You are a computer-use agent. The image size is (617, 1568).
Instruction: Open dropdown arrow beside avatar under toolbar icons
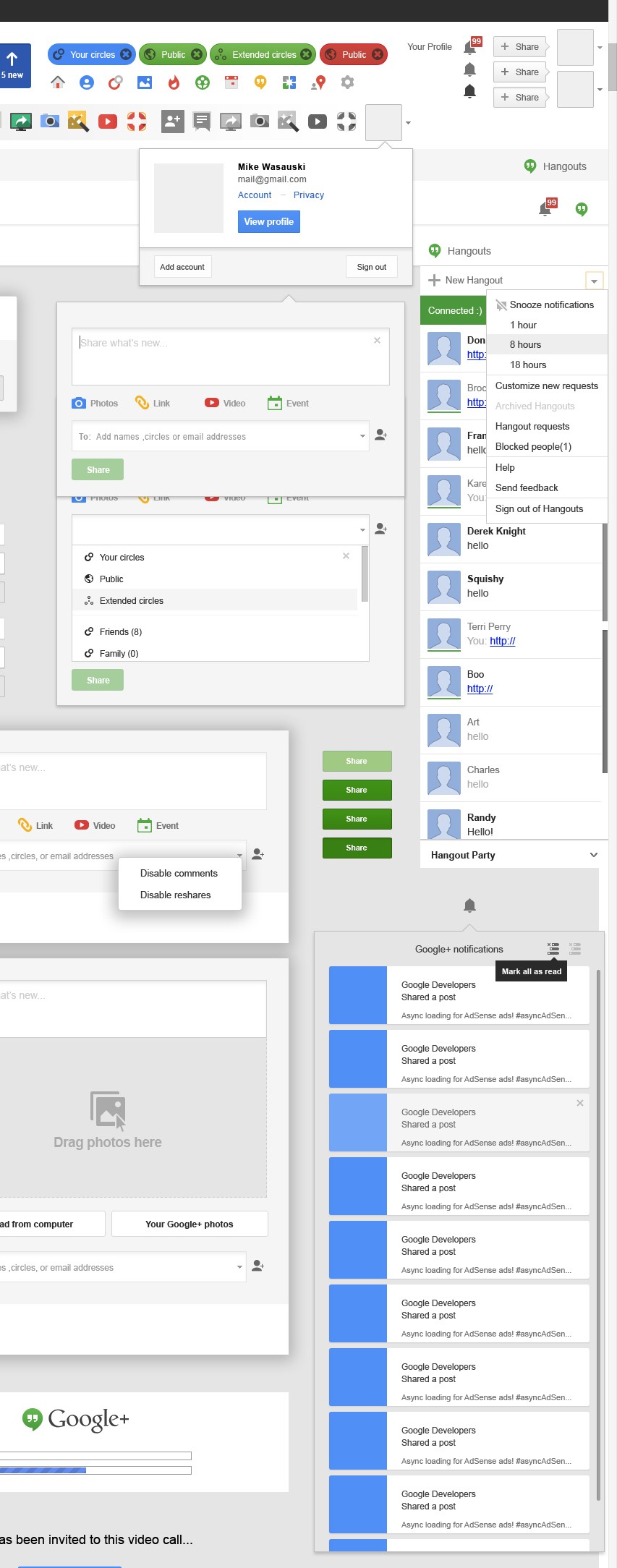click(x=409, y=122)
